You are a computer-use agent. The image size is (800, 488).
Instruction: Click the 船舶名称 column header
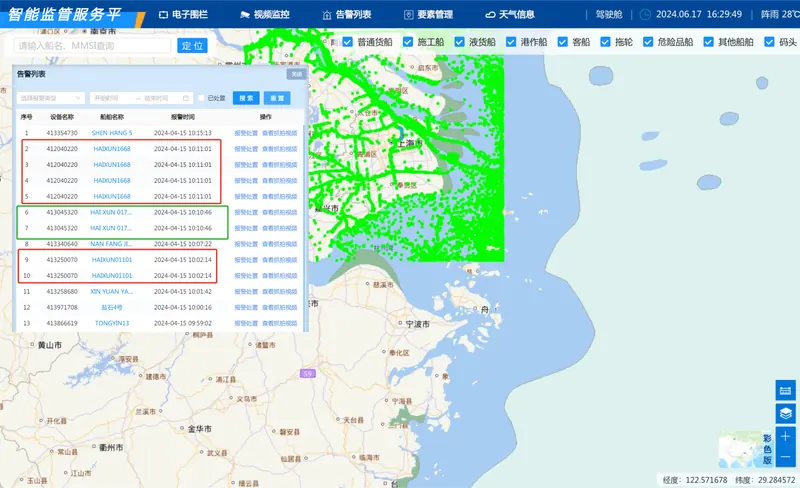pyautogui.click(x=112, y=117)
